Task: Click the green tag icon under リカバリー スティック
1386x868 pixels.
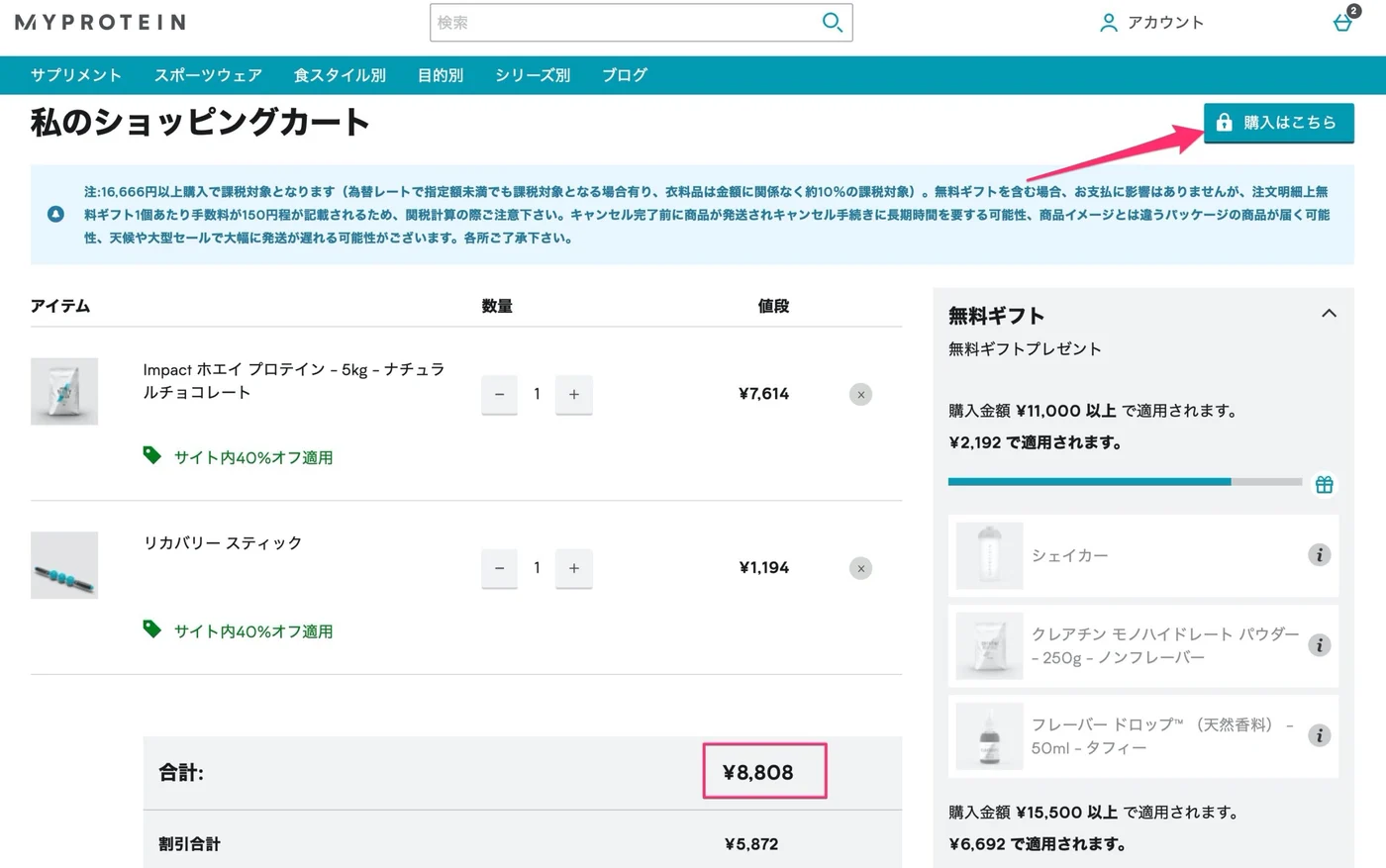Action: [151, 629]
